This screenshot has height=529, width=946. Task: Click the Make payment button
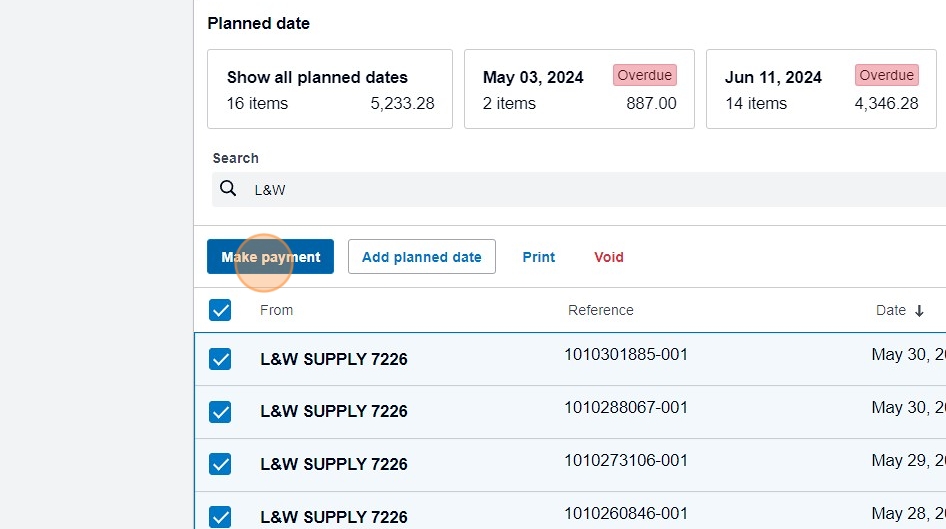270,257
